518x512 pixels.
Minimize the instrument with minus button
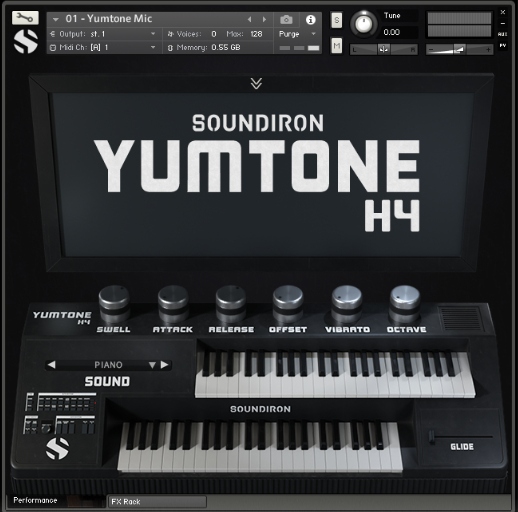click(503, 23)
